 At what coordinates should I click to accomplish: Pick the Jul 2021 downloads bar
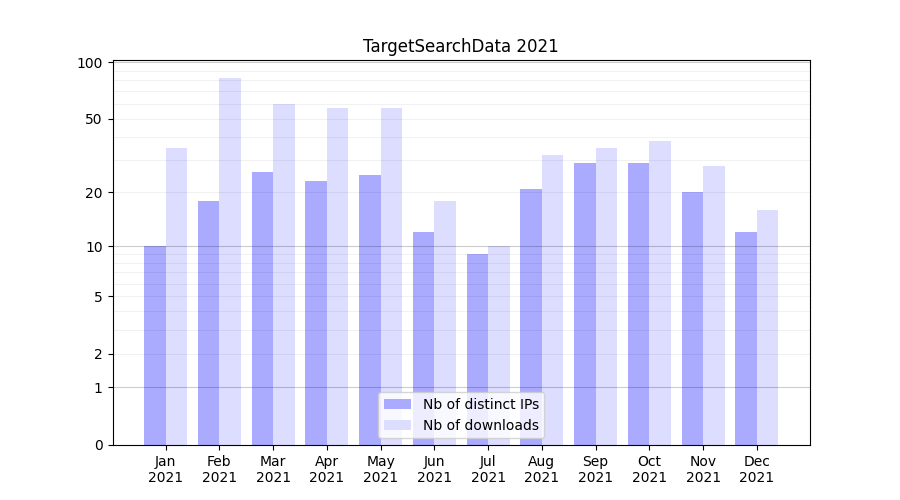pos(498,345)
